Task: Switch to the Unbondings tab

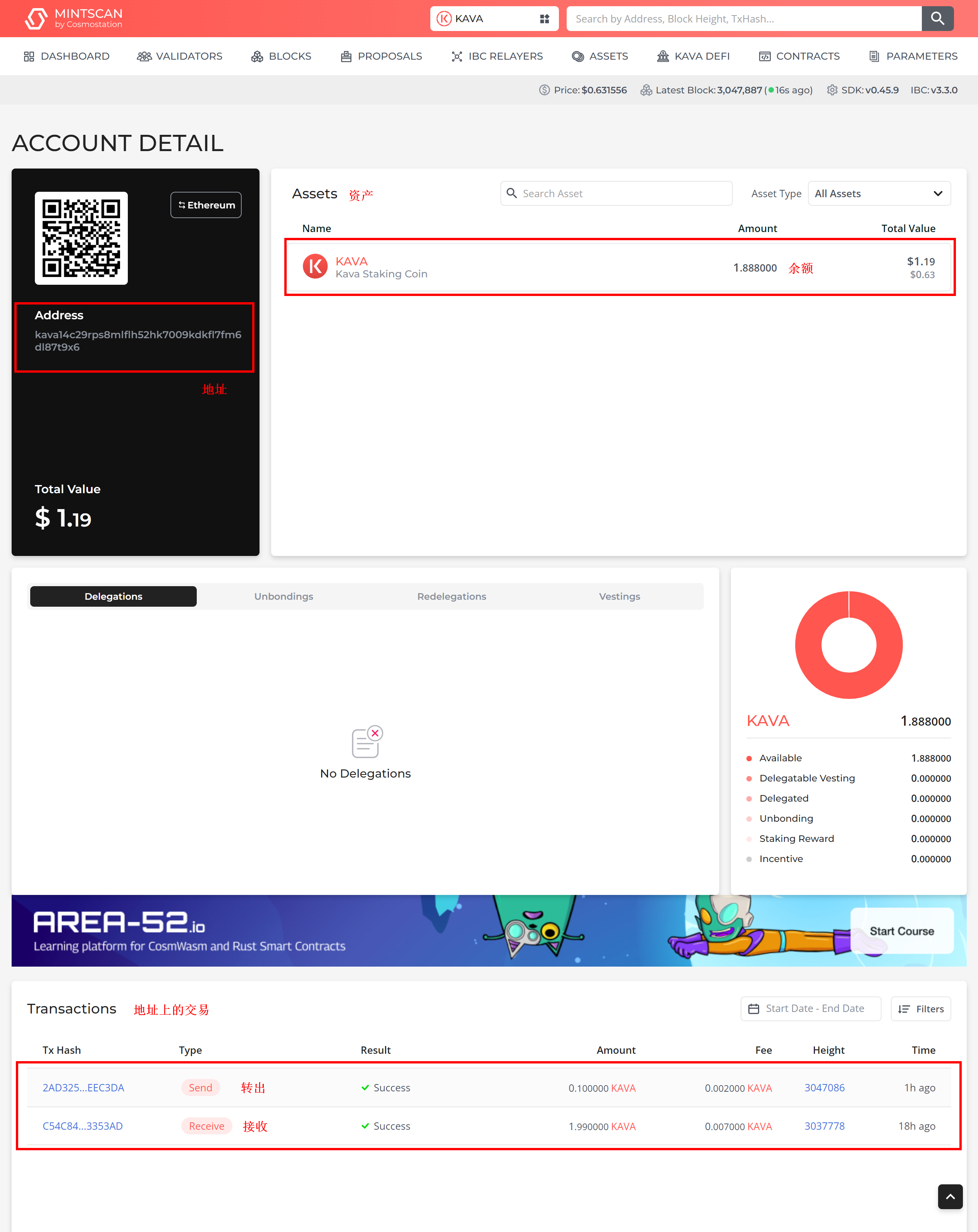Action: [x=284, y=596]
